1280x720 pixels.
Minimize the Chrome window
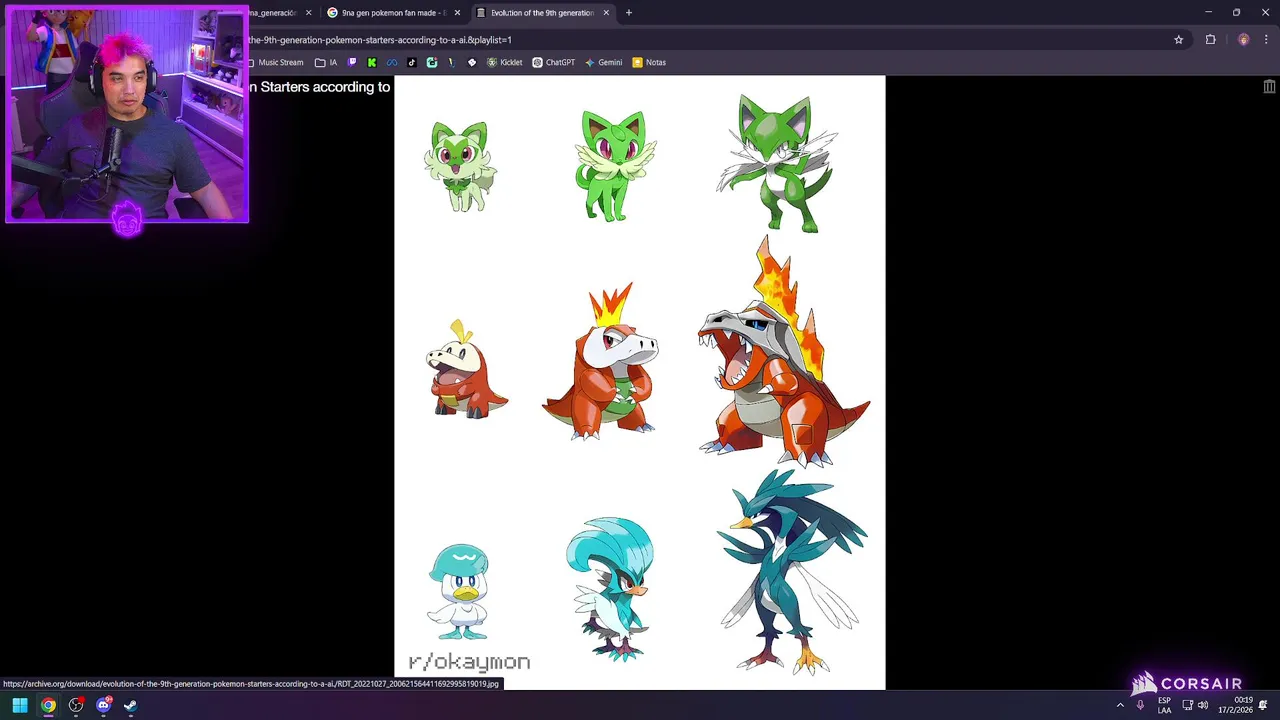point(1208,13)
